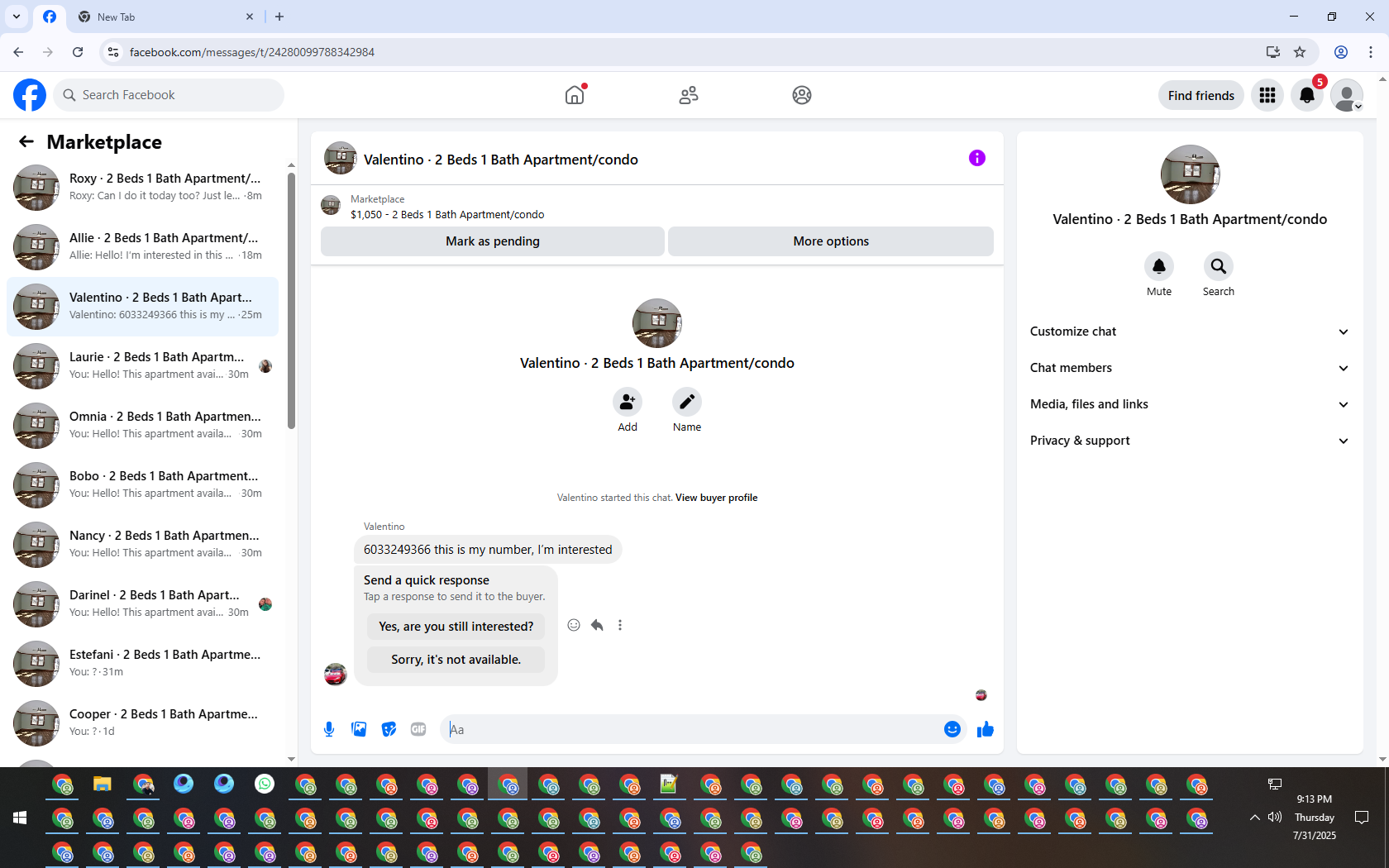Reload the page in Chrome
Viewport: 1389px width, 868px height.
point(78,52)
